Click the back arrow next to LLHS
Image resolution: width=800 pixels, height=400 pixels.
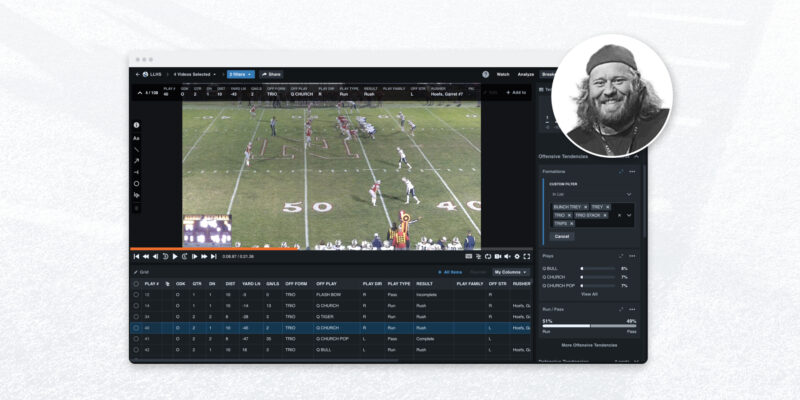137,74
